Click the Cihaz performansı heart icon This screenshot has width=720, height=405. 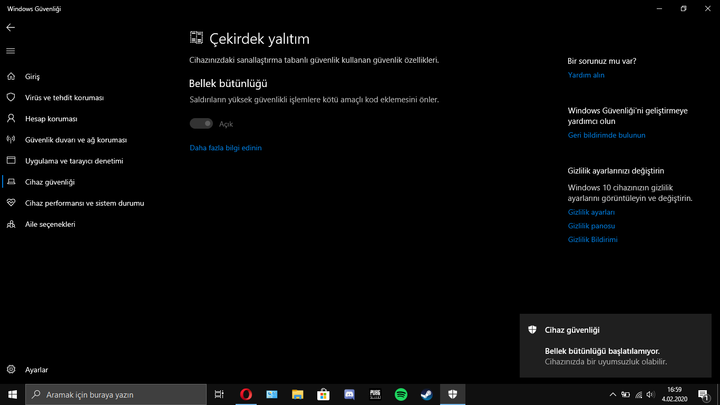tap(11, 203)
